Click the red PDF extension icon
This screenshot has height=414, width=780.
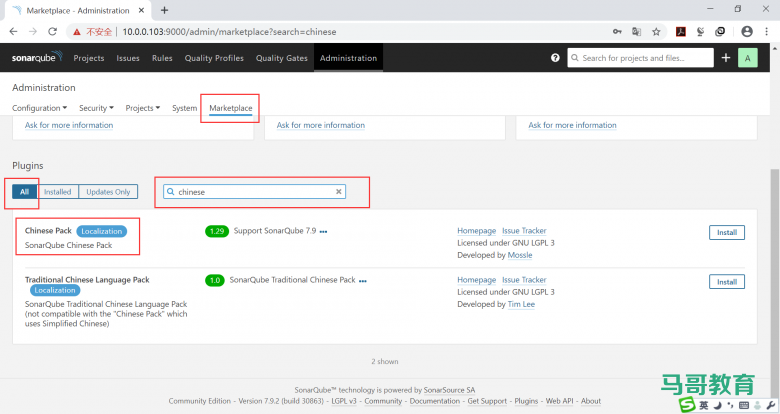681,31
